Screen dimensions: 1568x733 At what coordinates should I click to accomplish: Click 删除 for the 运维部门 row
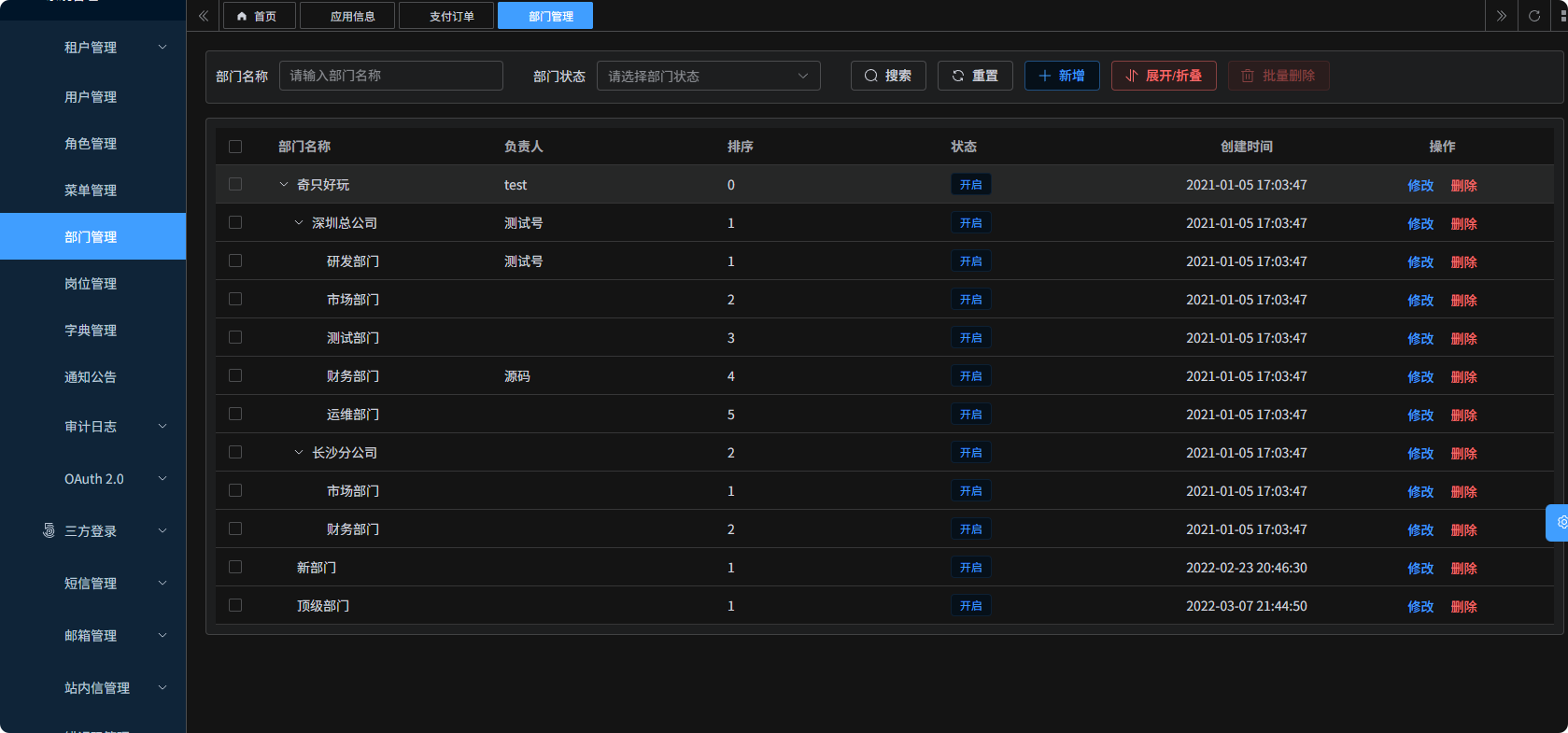point(1463,416)
